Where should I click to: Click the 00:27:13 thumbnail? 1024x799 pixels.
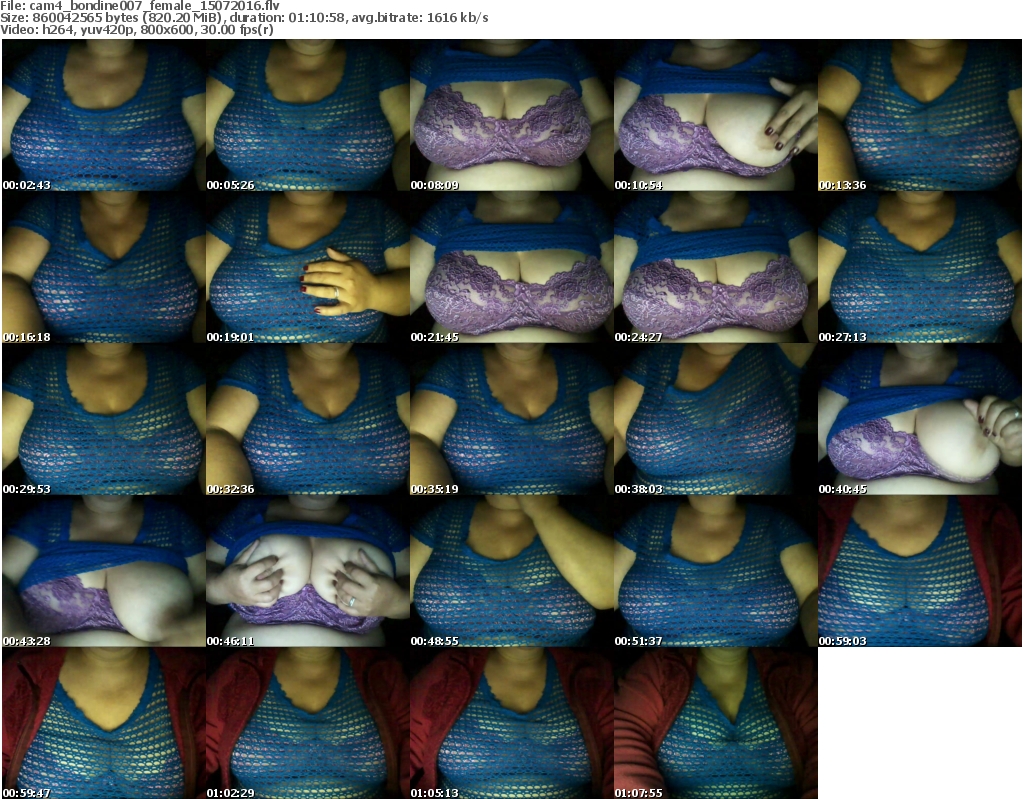[920, 267]
